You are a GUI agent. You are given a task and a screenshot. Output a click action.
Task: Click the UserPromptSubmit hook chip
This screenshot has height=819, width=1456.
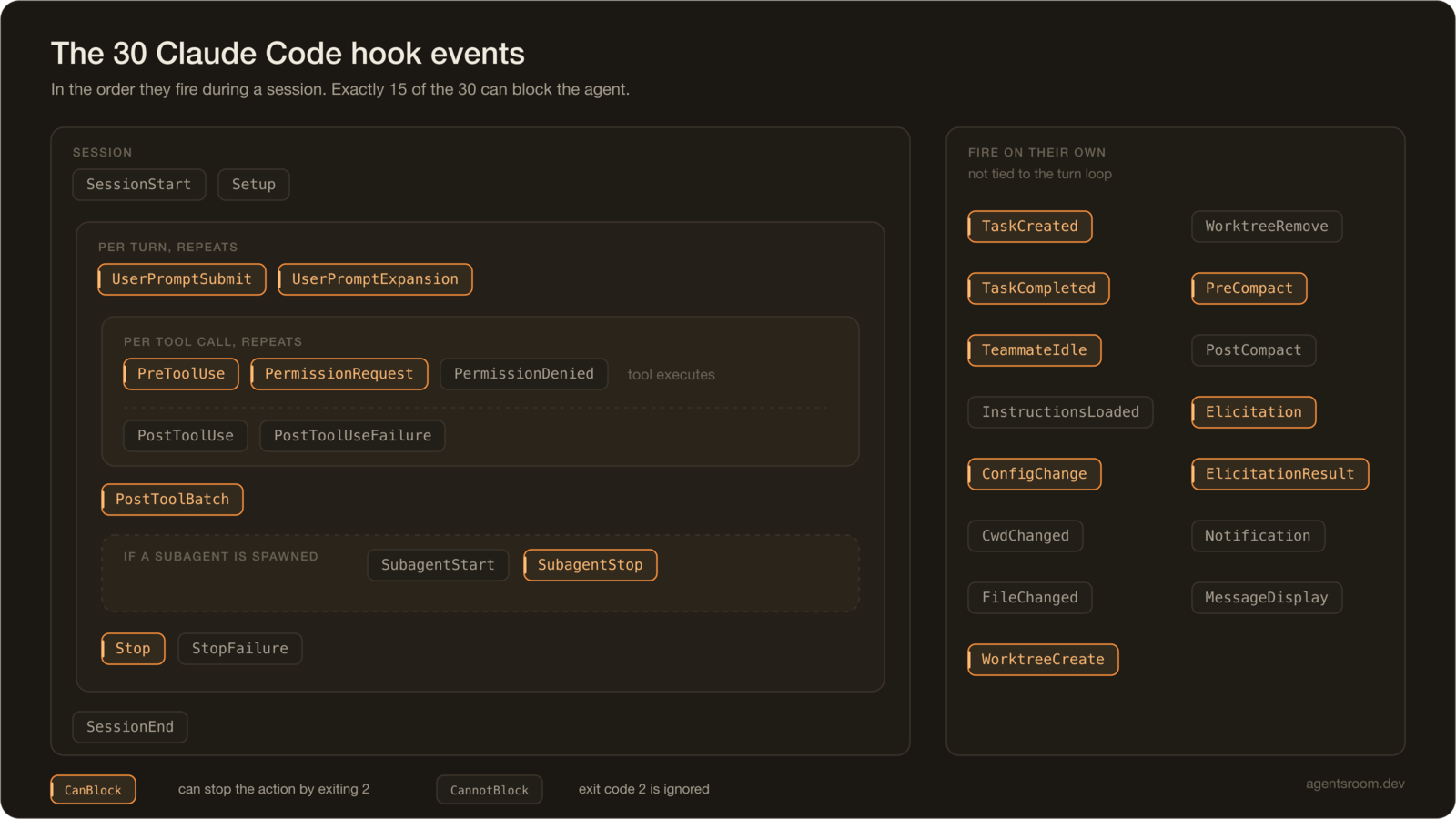point(182,279)
